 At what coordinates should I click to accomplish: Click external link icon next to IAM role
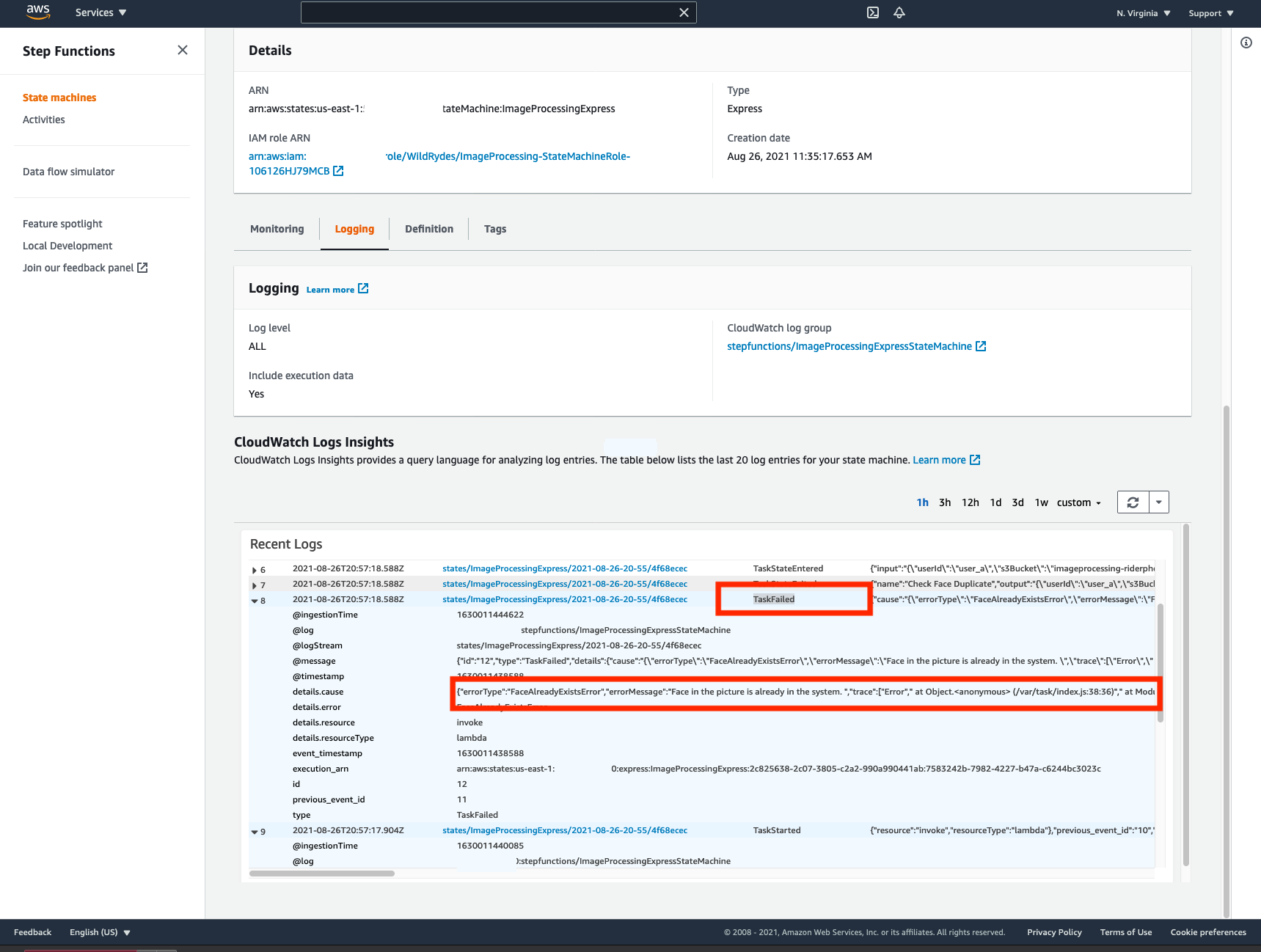[x=338, y=171]
